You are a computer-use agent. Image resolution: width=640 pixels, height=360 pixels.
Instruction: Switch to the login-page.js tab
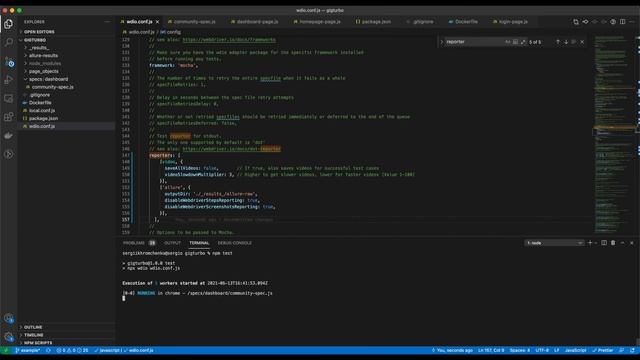tap(513, 22)
